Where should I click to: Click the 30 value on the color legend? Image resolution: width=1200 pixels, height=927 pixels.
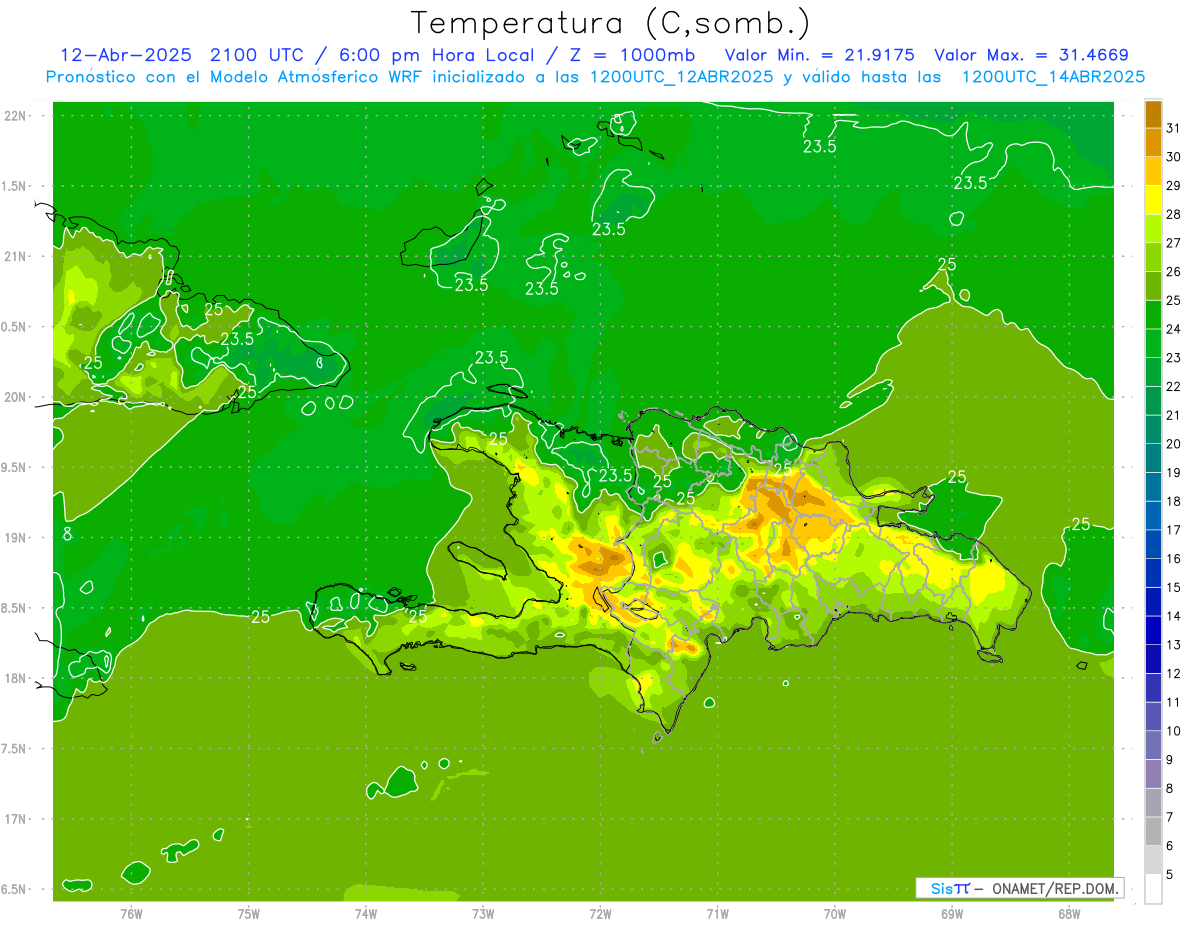pos(1174,157)
